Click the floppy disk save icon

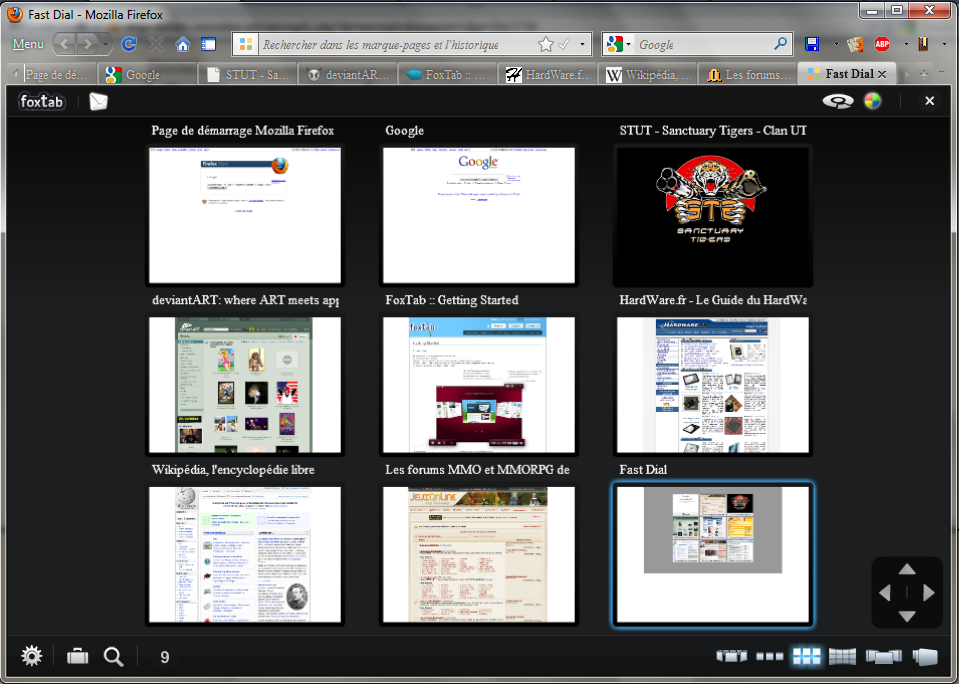click(x=812, y=44)
